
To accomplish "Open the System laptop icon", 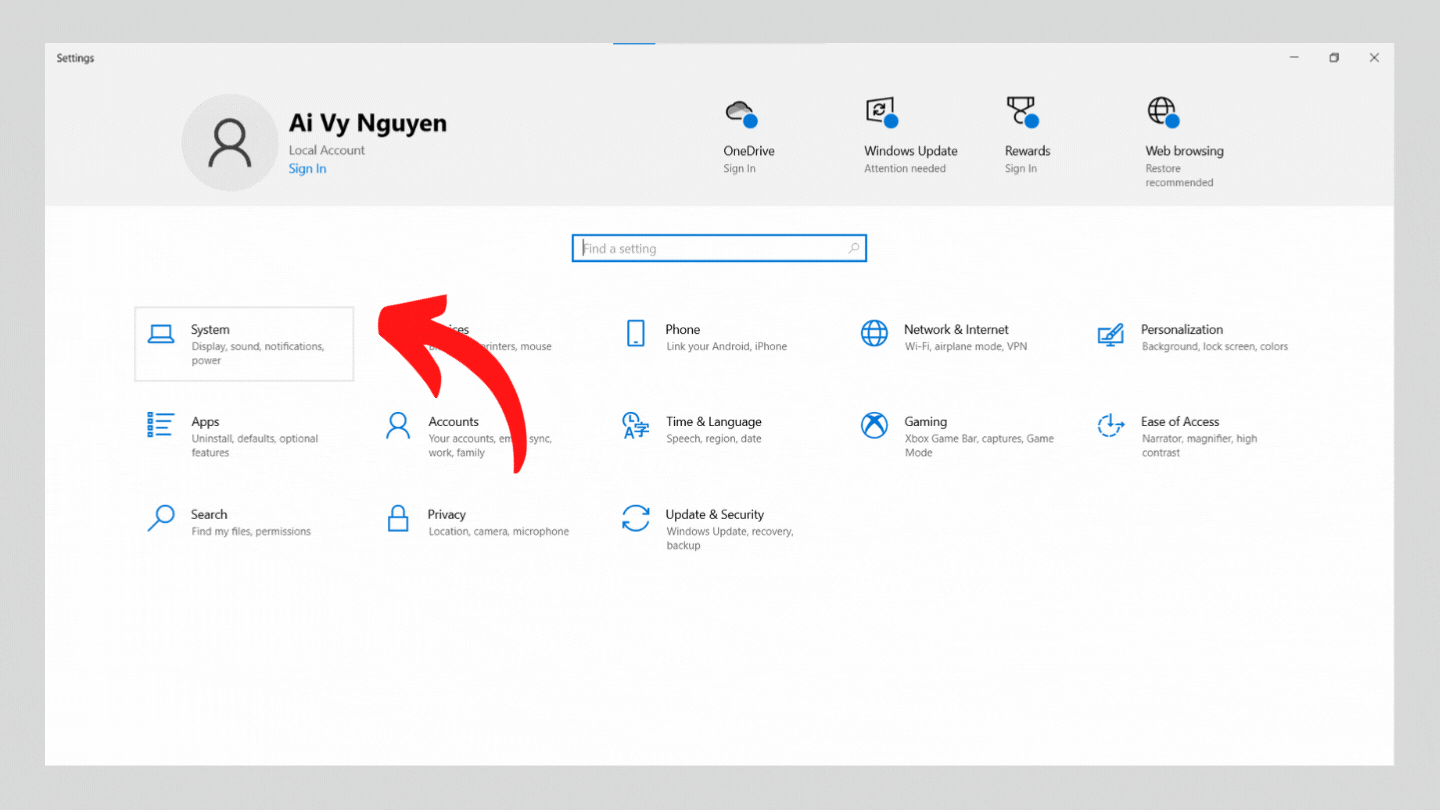I will coord(161,334).
